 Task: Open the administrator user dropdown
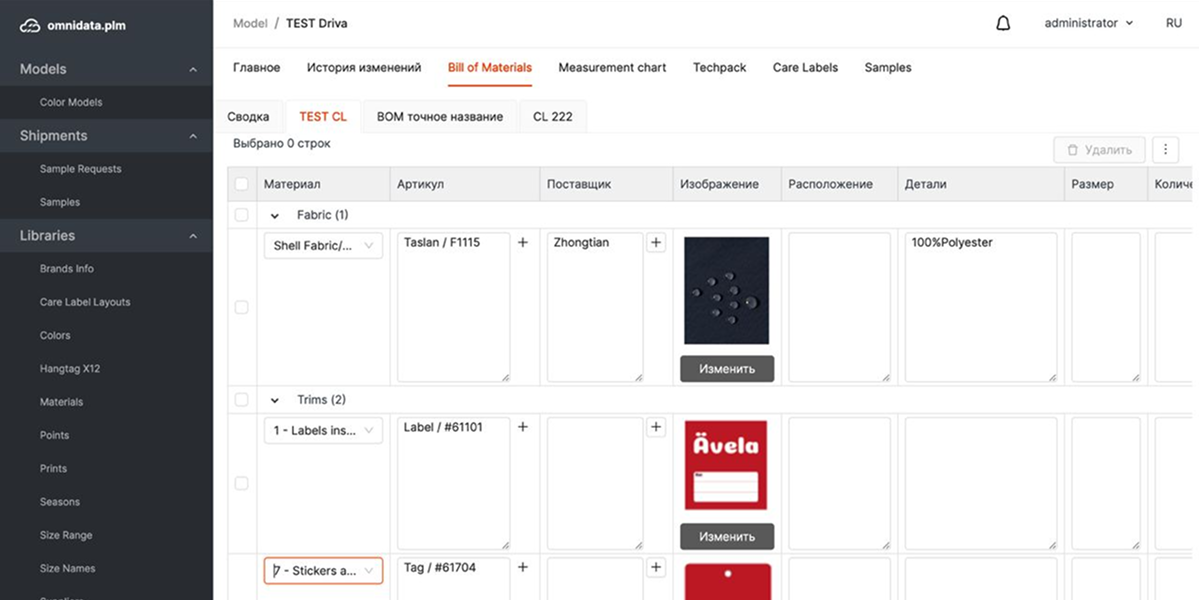[1088, 23]
